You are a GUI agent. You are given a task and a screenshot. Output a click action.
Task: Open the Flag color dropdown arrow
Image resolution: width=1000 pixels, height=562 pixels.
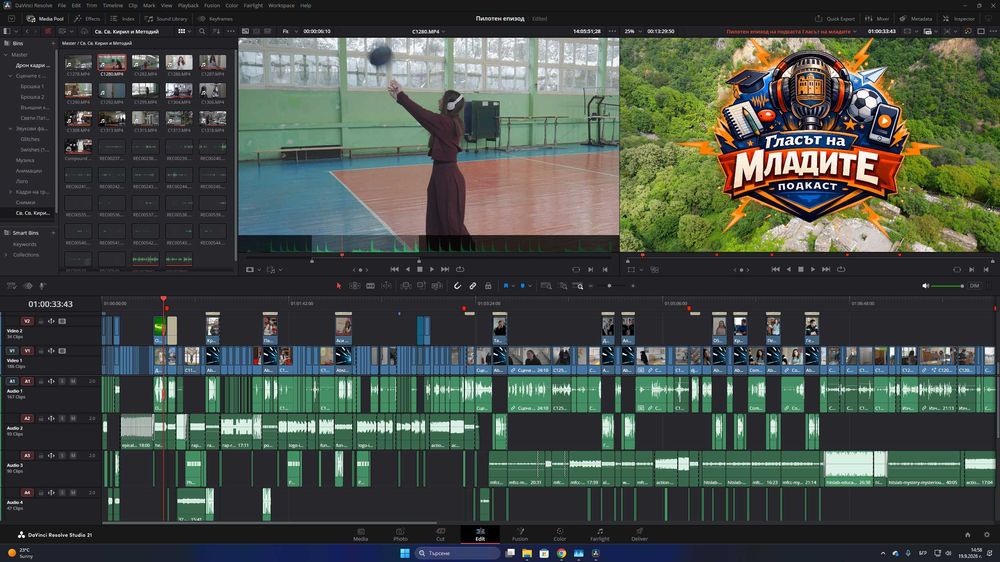[513, 286]
